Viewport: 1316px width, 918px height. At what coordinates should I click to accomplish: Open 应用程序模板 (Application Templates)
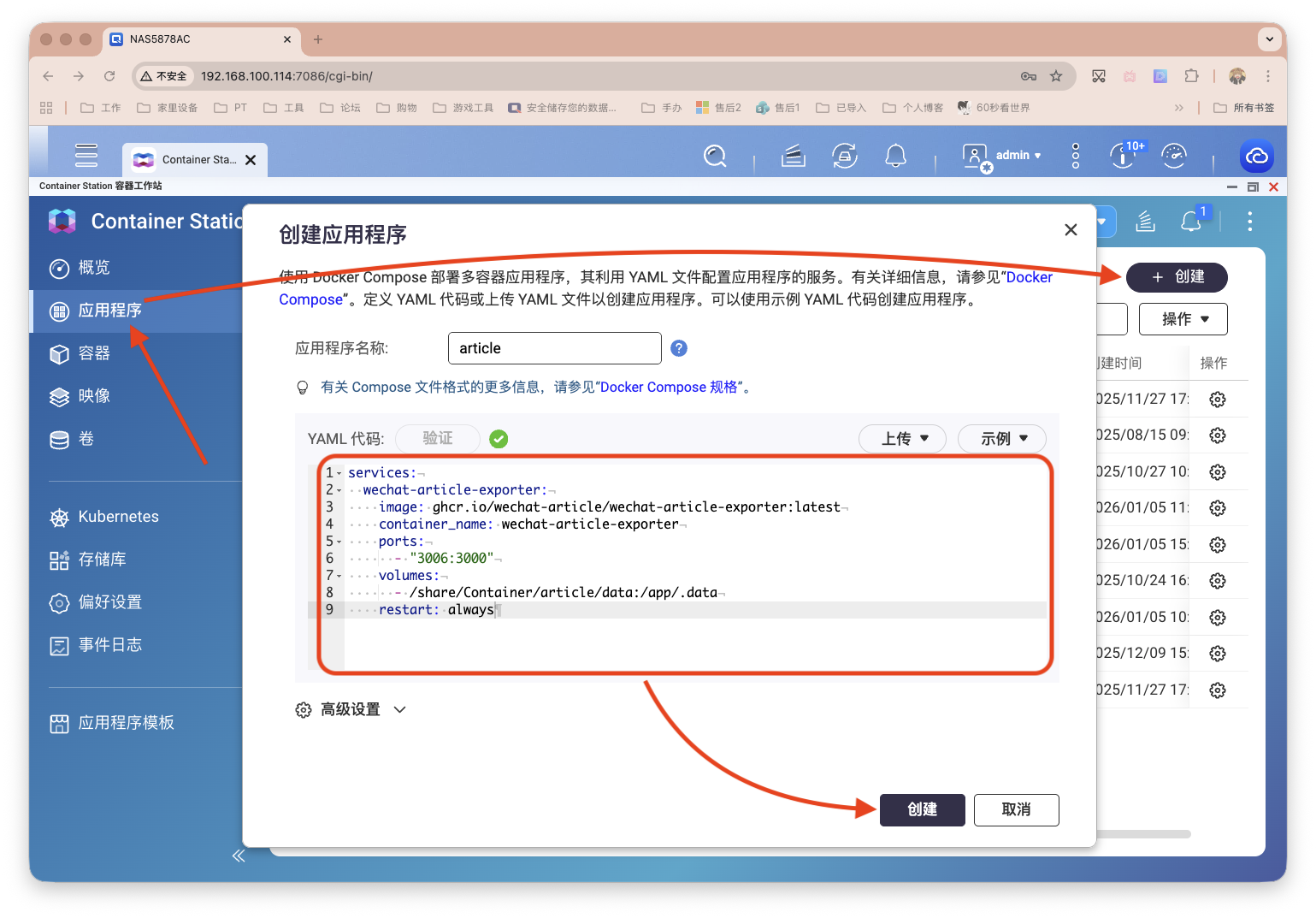126,723
